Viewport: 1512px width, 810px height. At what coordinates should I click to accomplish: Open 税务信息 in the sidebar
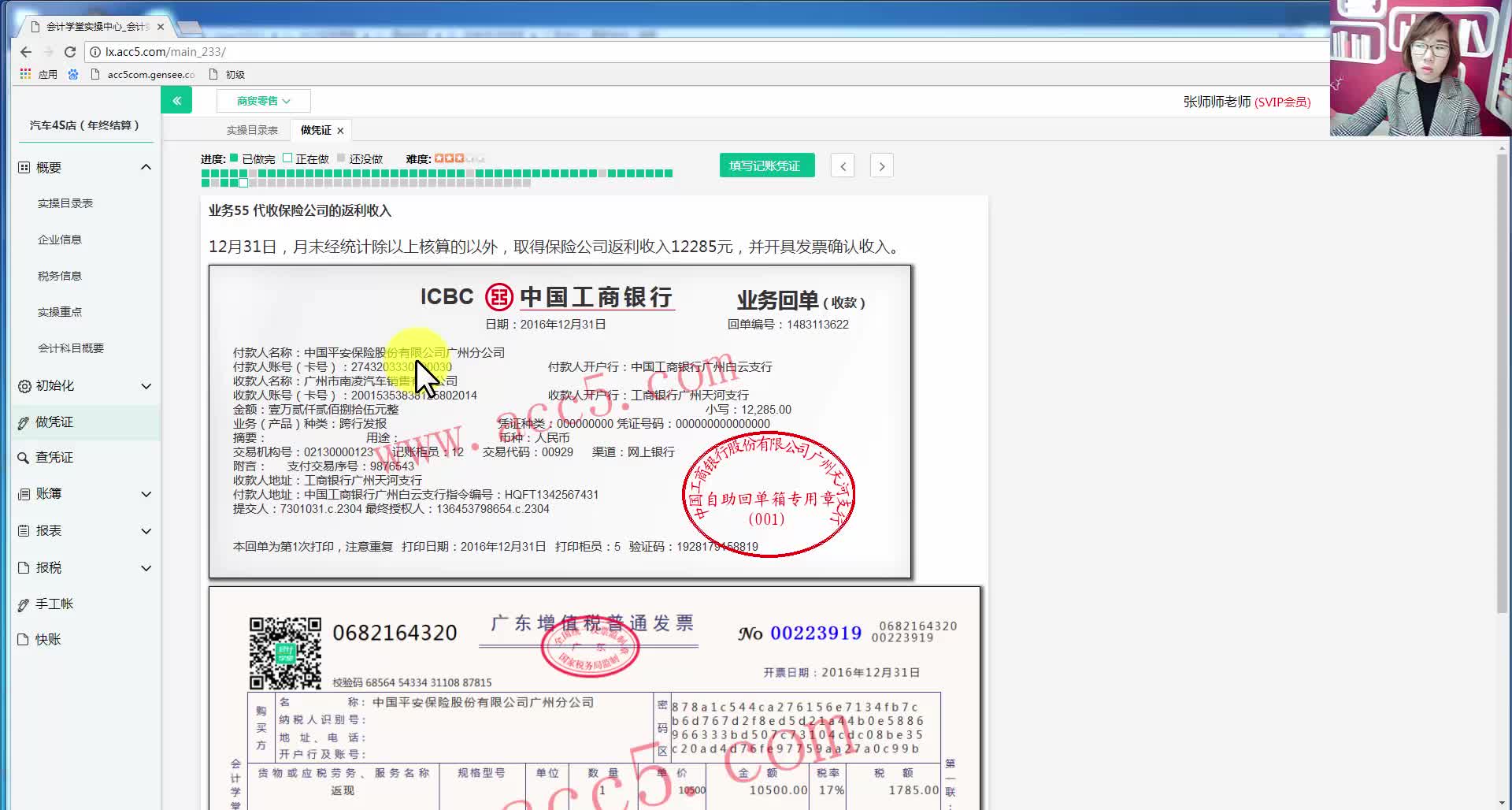[x=60, y=276]
